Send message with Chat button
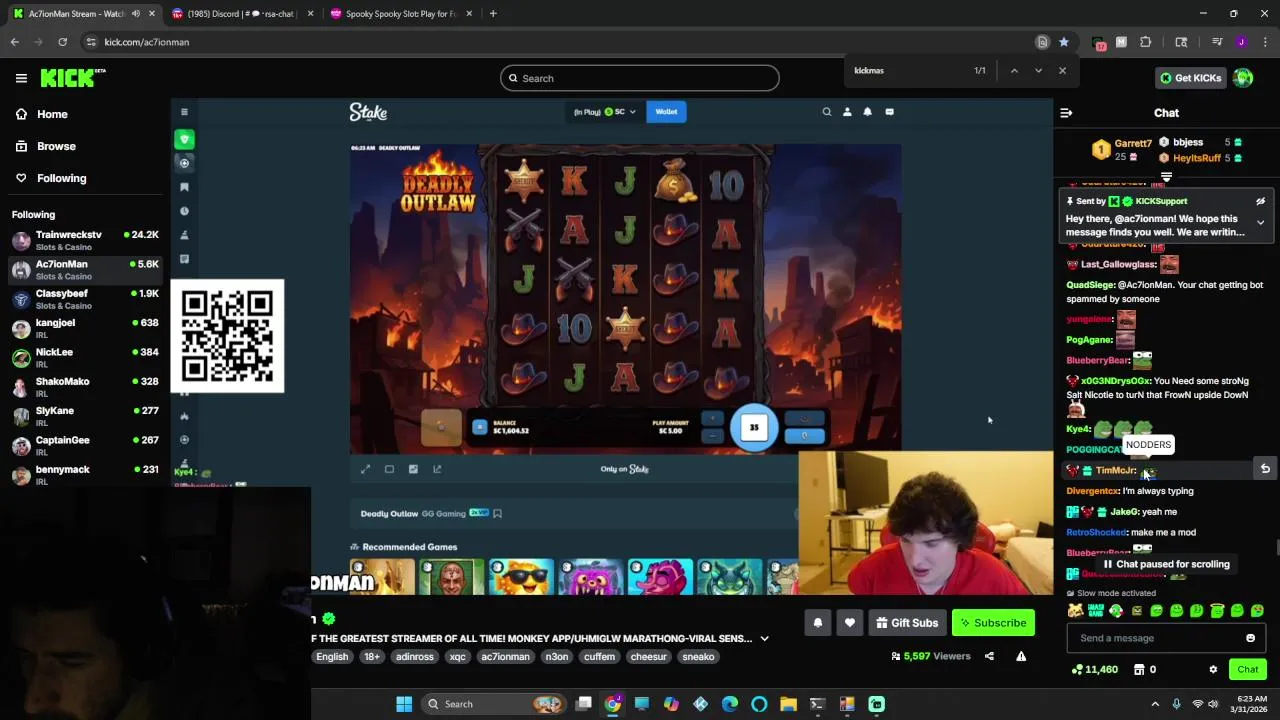The height and width of the screenshot is (720, 1280). tap(1248, 670)
